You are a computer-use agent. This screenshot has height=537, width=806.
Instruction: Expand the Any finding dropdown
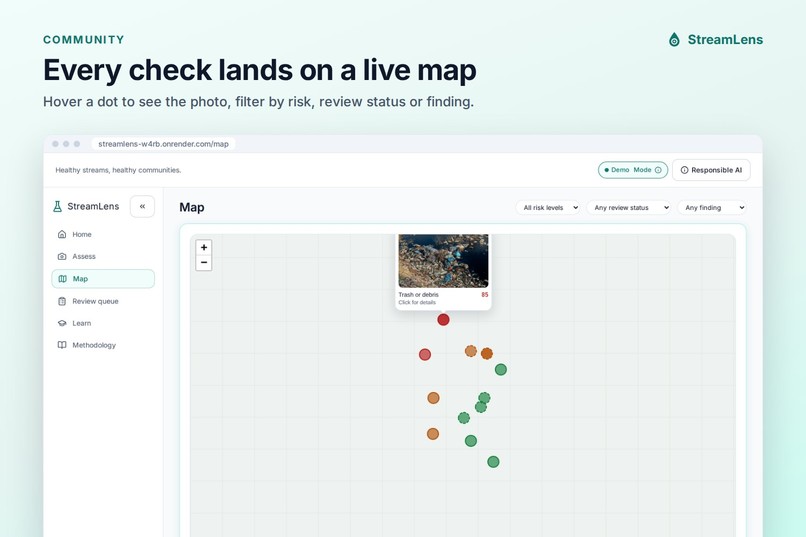711,208
